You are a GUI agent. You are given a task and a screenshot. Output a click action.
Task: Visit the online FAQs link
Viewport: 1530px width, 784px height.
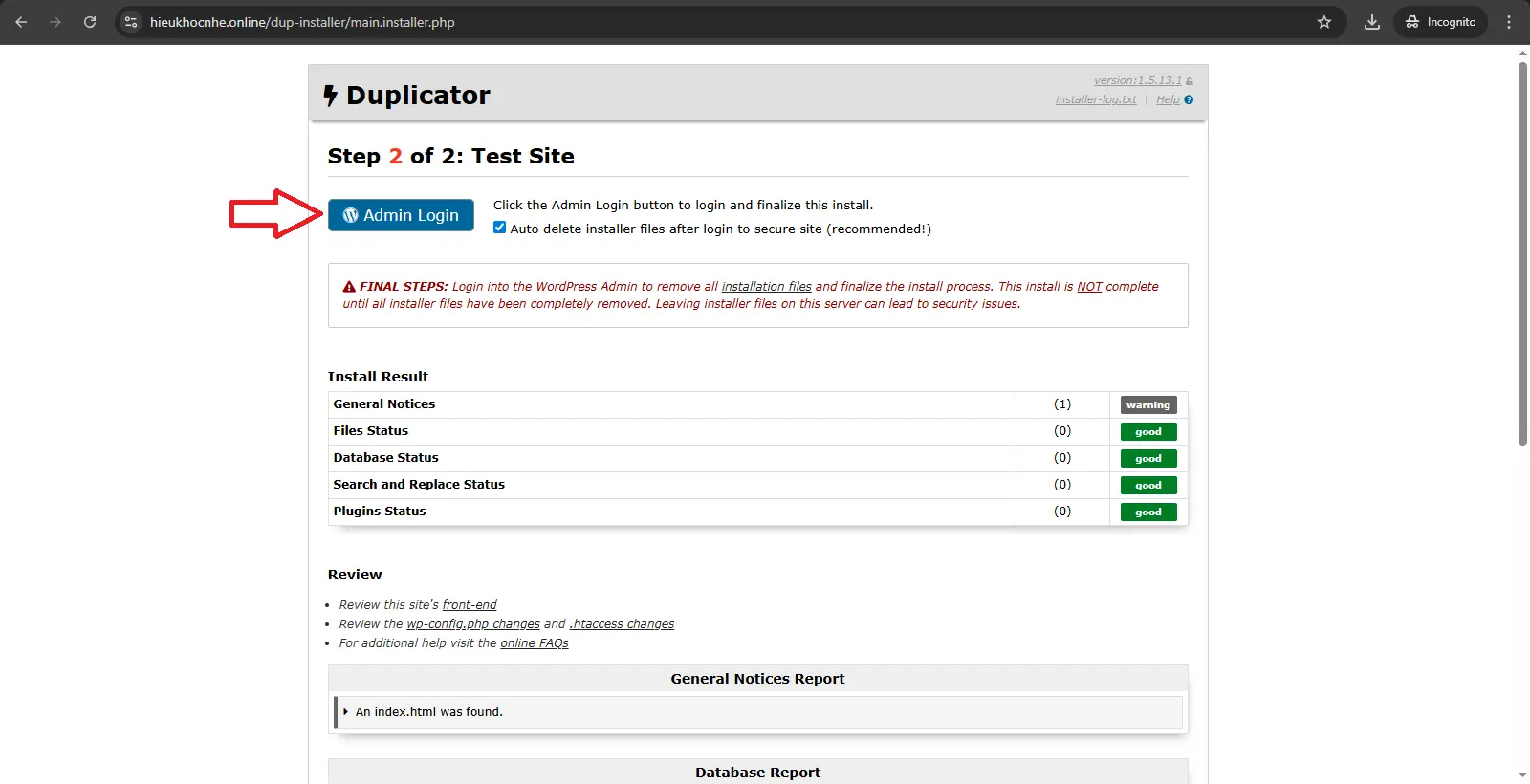pyautogui.click(x=534, y=643)
